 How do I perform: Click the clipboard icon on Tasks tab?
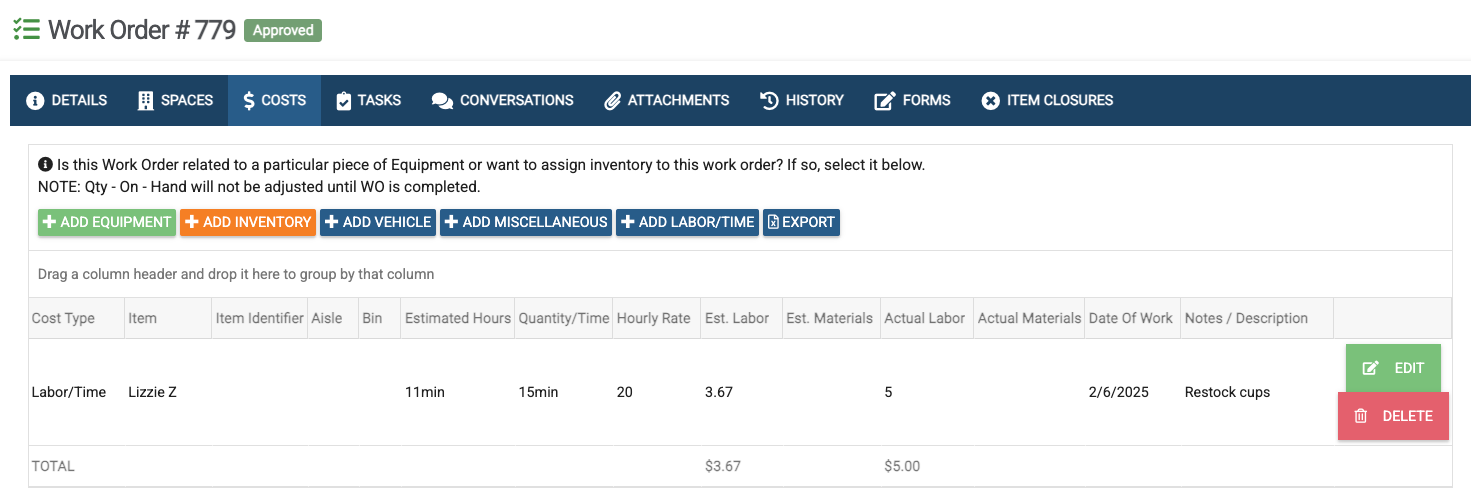click(343, 101)
